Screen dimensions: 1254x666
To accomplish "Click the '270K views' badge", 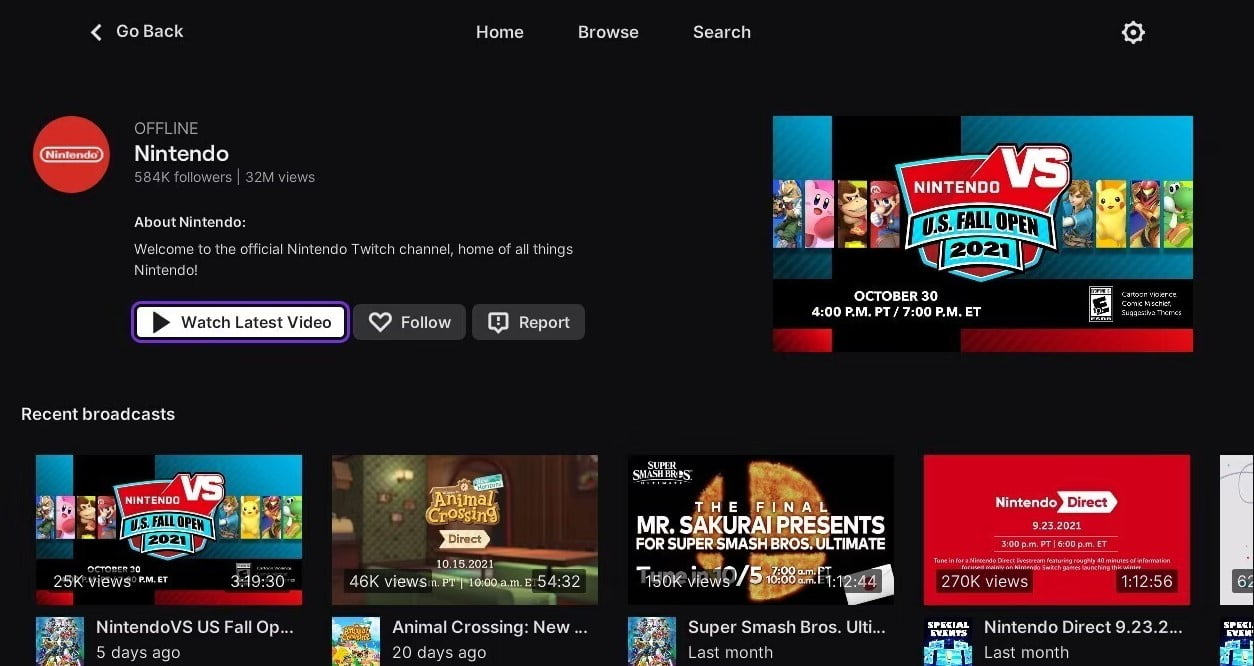I will (984, 581).
